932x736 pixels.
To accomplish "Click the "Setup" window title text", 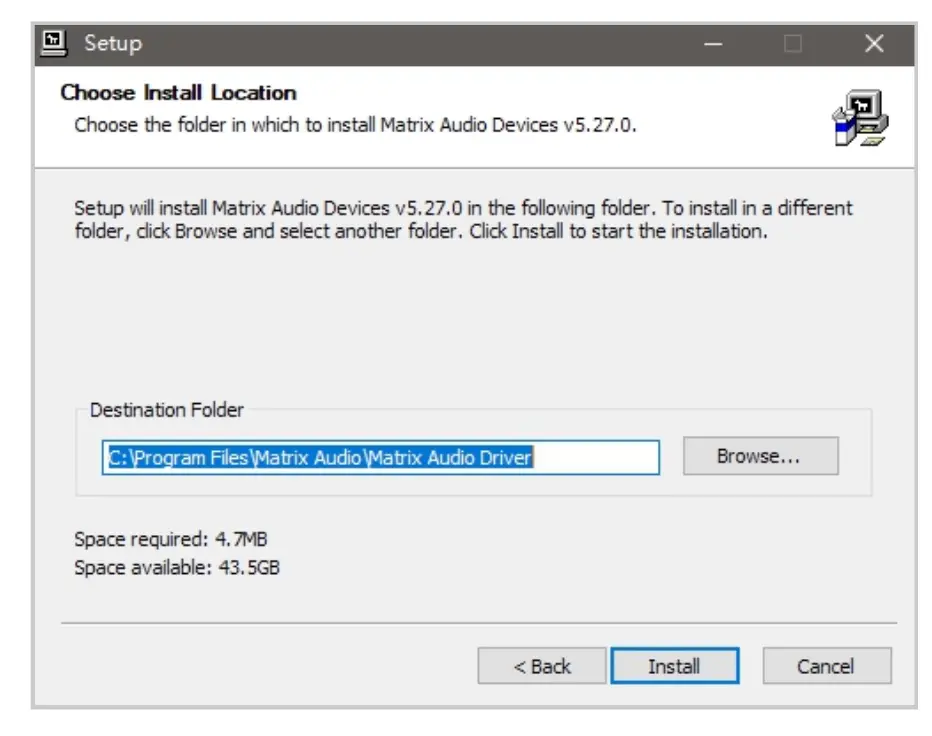I will point(113,44).
